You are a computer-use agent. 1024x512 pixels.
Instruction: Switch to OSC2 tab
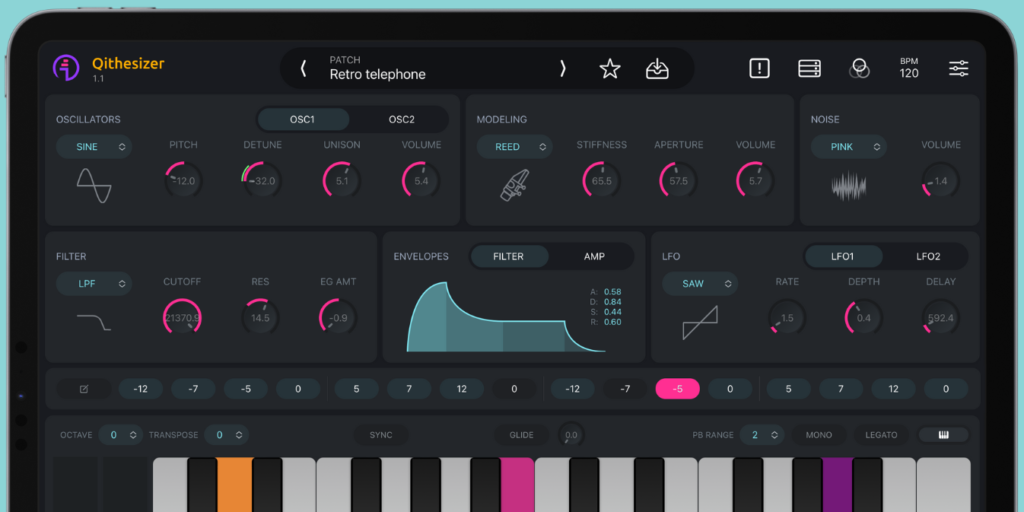click(x=402, y=120)
